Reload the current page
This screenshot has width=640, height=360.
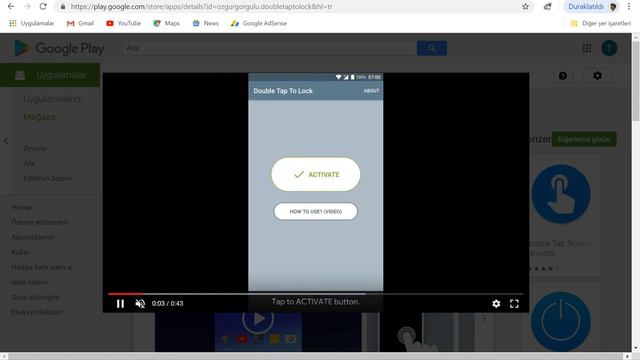click(x=43, y=7)
